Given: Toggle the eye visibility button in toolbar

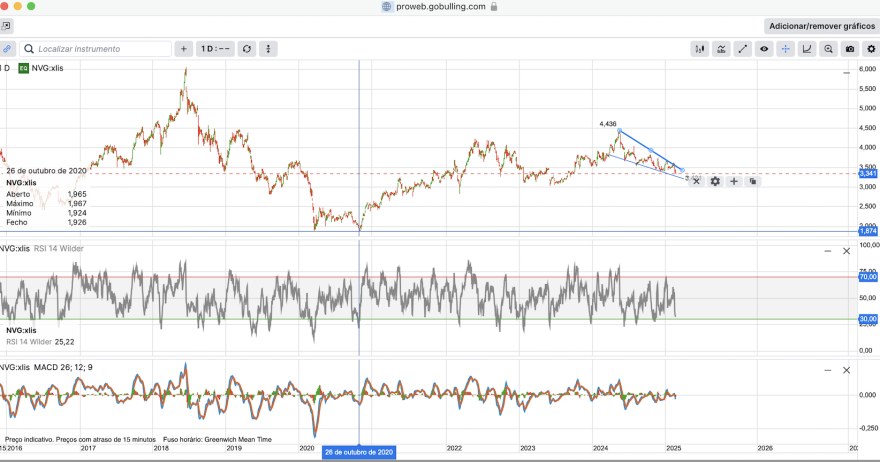Looking at the screenshot, I should (764, 49).
